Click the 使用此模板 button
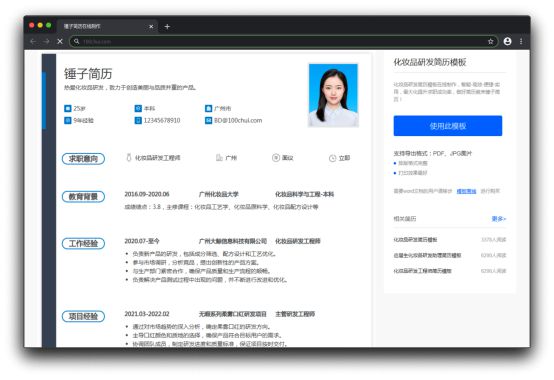 click(x=448, y=126)
